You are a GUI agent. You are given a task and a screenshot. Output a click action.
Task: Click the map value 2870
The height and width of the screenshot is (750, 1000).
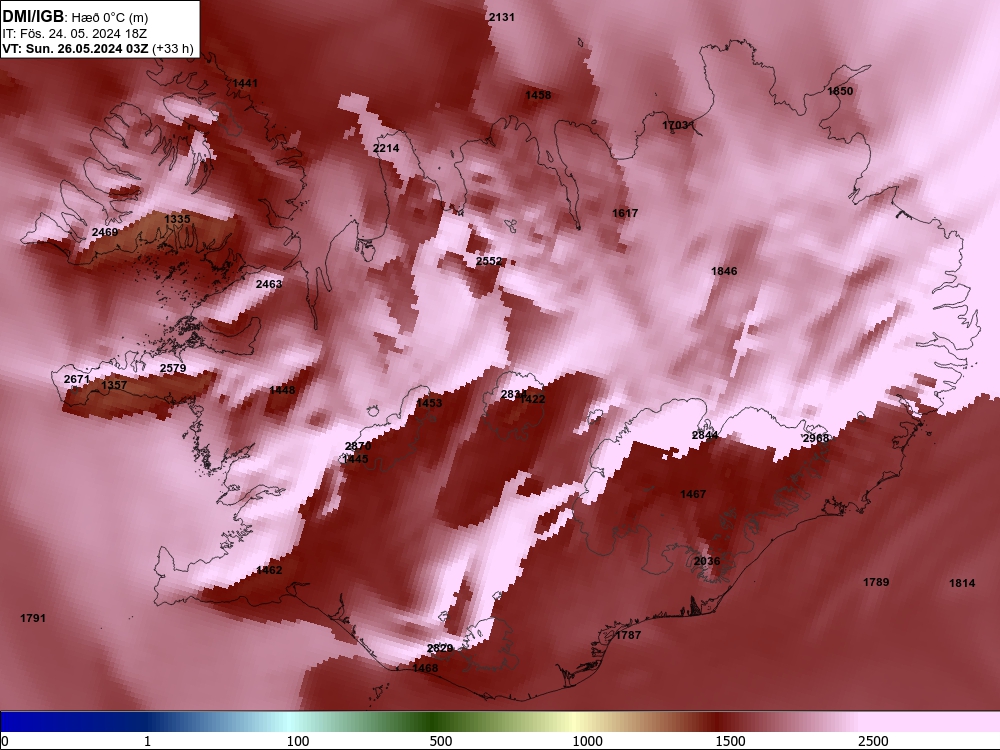[358, 446]
